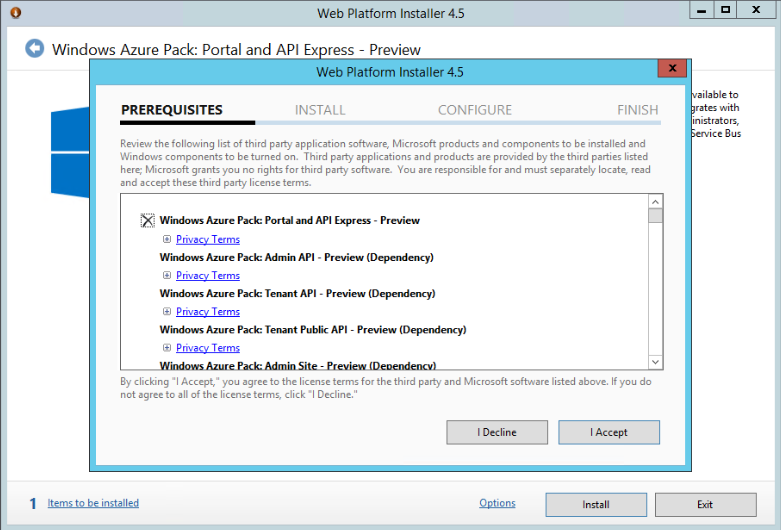Close the inner prerequisites dialog
Screen dimensions: 781x530
[x=671, y=69]
